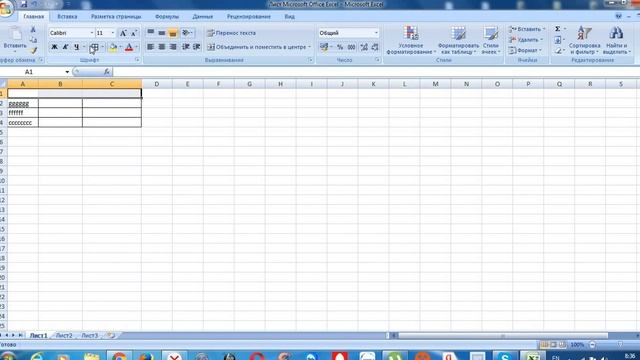Click the horizontal scrollbar at bottom
640x360 pixels.
502,336
